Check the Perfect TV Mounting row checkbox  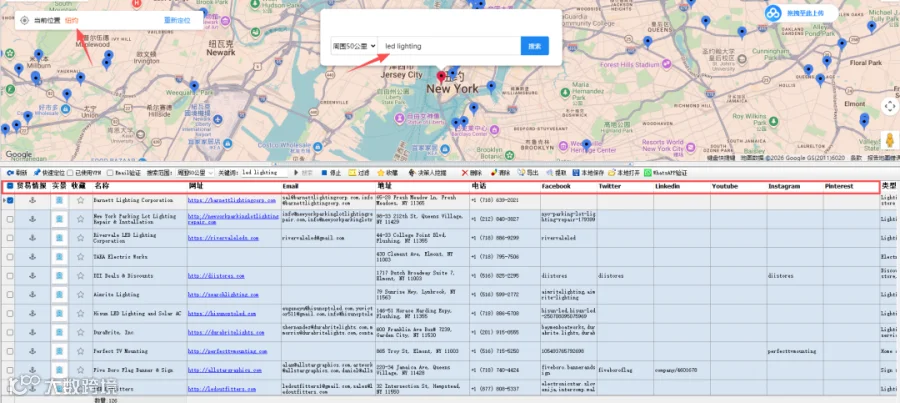point(10,351)
